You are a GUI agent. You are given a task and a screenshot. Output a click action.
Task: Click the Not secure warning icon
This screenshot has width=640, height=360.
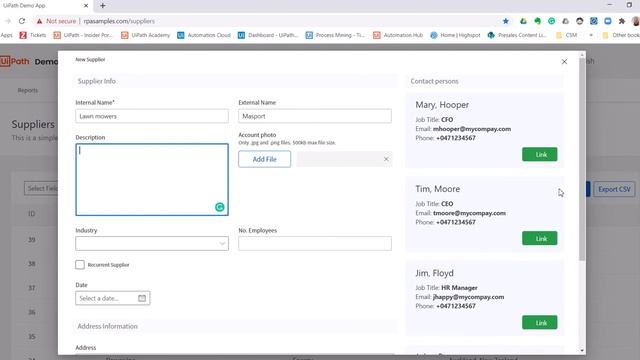[39, 21]
